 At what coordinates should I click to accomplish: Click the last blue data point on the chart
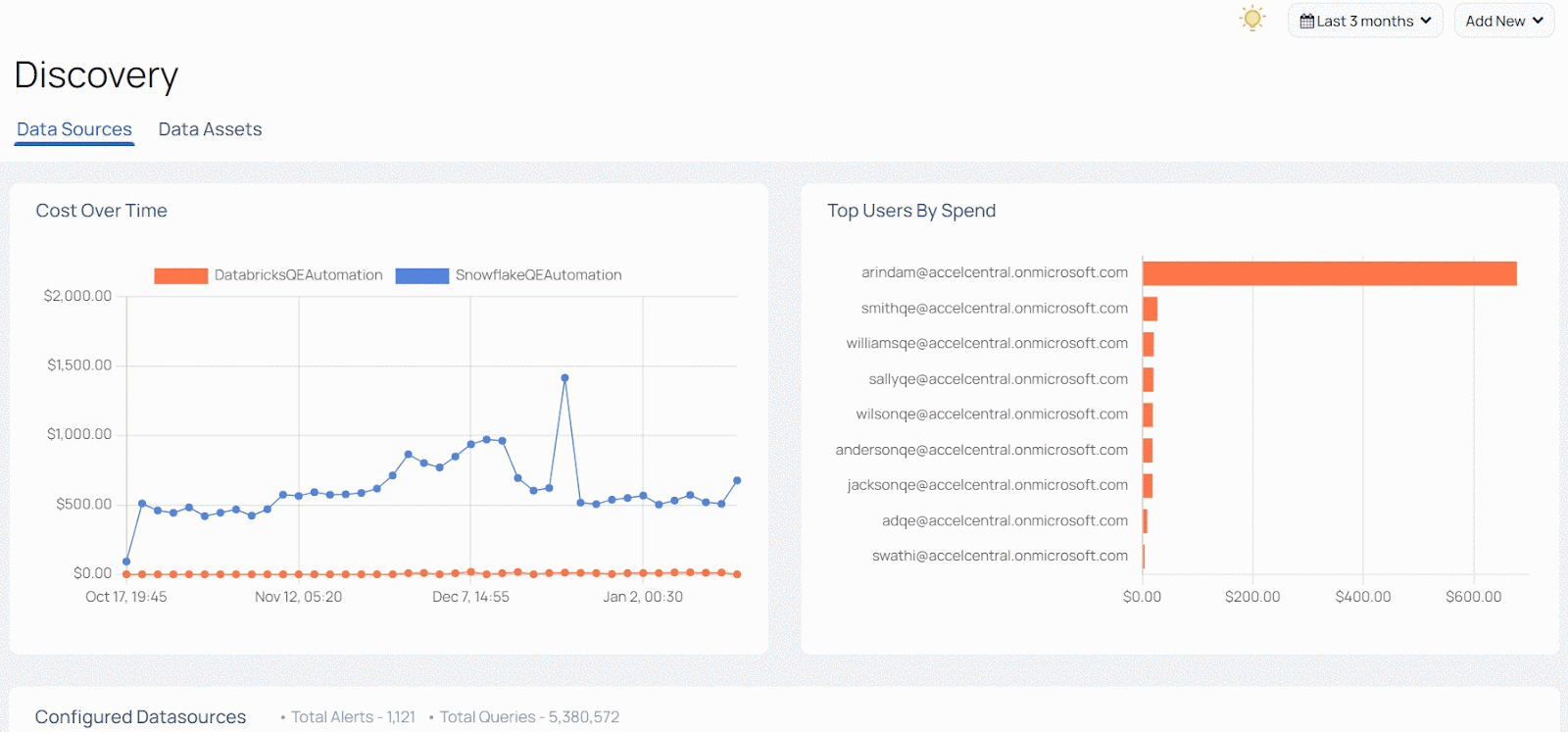tap(737, 480)
